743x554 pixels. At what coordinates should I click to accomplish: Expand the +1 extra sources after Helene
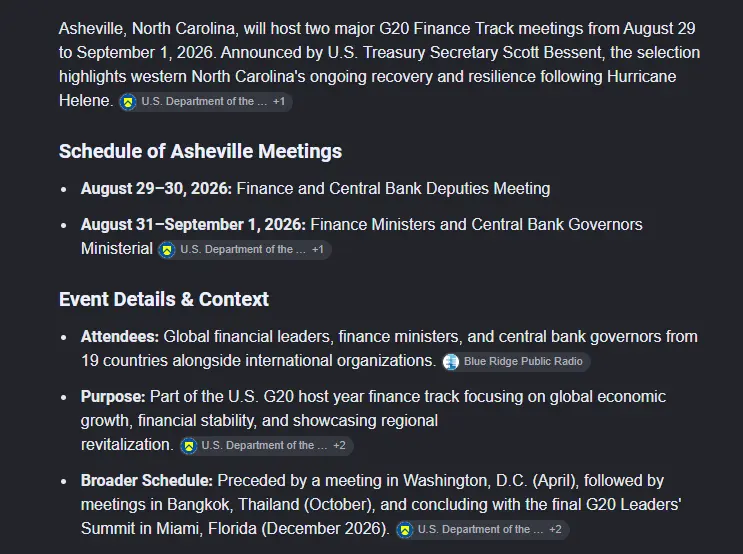(x=279, y=101)
